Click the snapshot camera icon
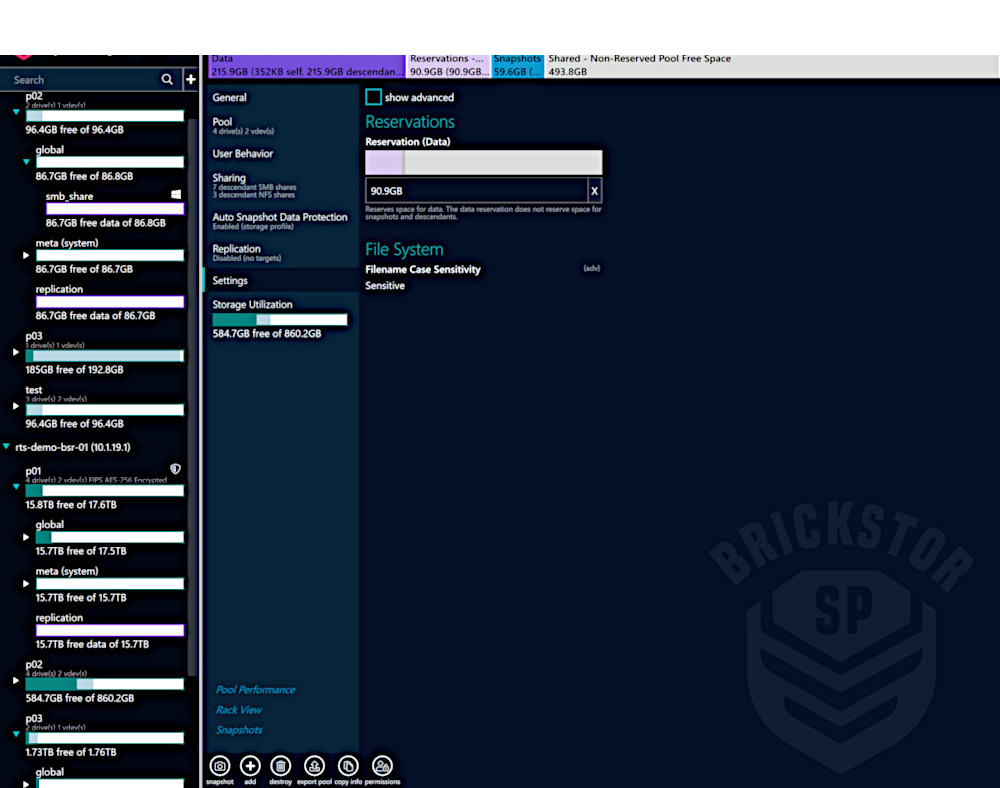The width and height of the screenshot is (1000, 788). coord(220,766)
